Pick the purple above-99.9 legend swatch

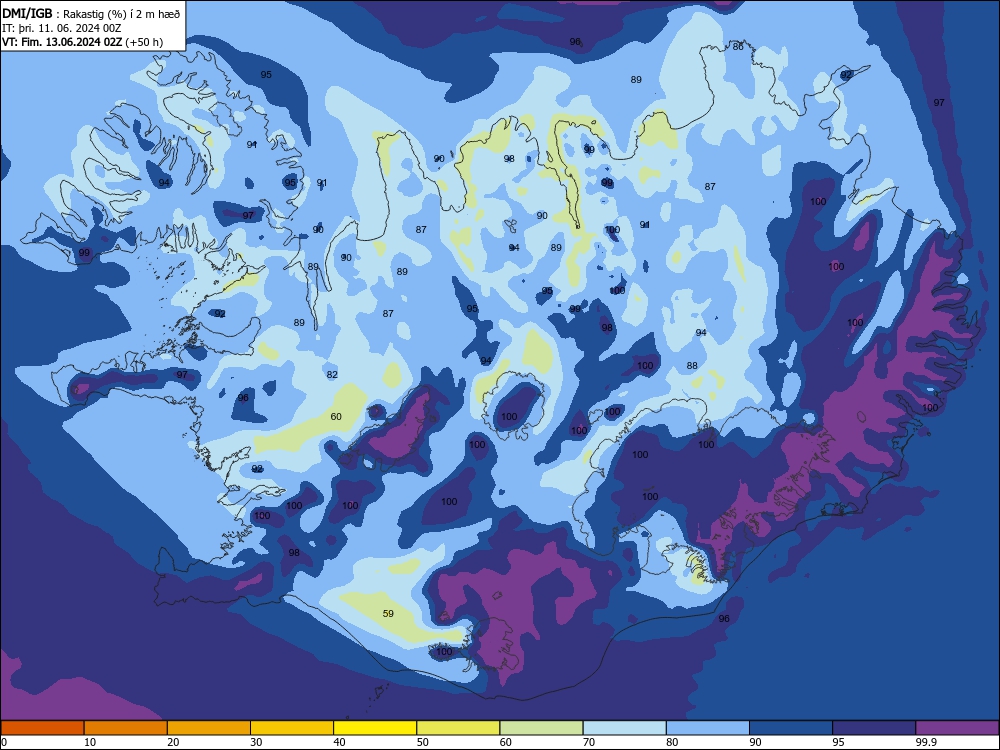click(x=958, y=728)
